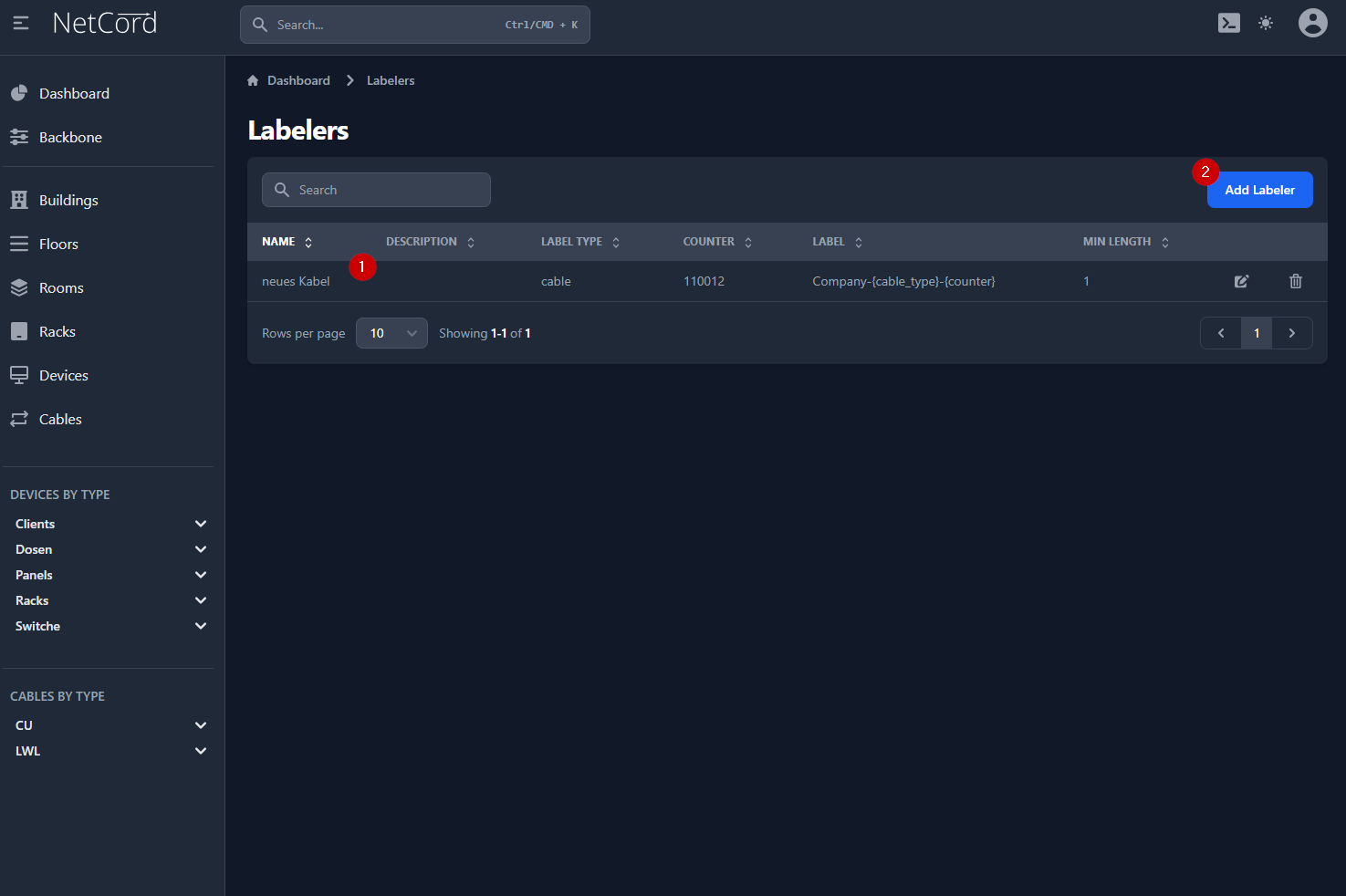Image resolution: width=1346 pixels, height=896 pixels.
Task: Click counter value 110012
Action: (704, 281)
